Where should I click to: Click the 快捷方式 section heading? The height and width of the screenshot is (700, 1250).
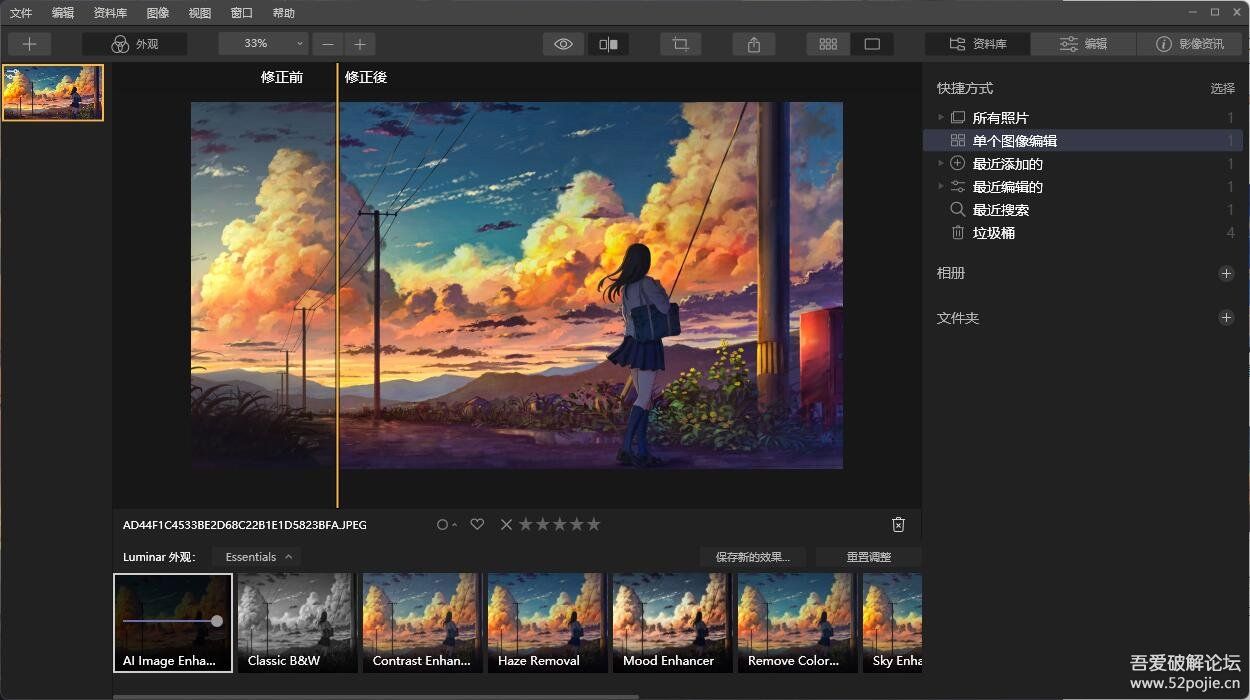click(x=965, y=88)
